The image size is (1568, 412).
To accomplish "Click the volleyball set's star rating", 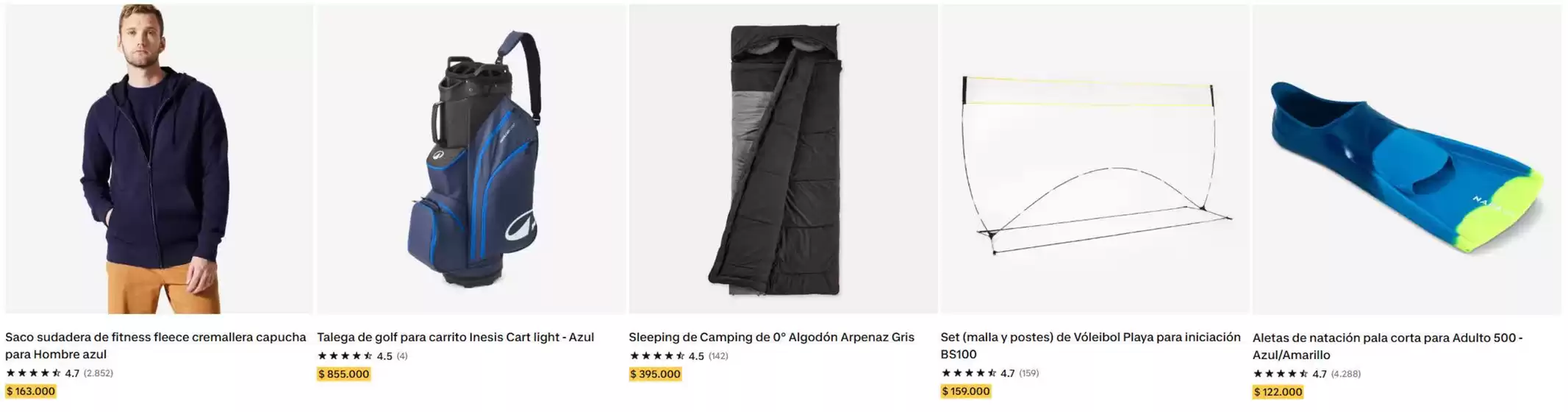I will (978, 373).
